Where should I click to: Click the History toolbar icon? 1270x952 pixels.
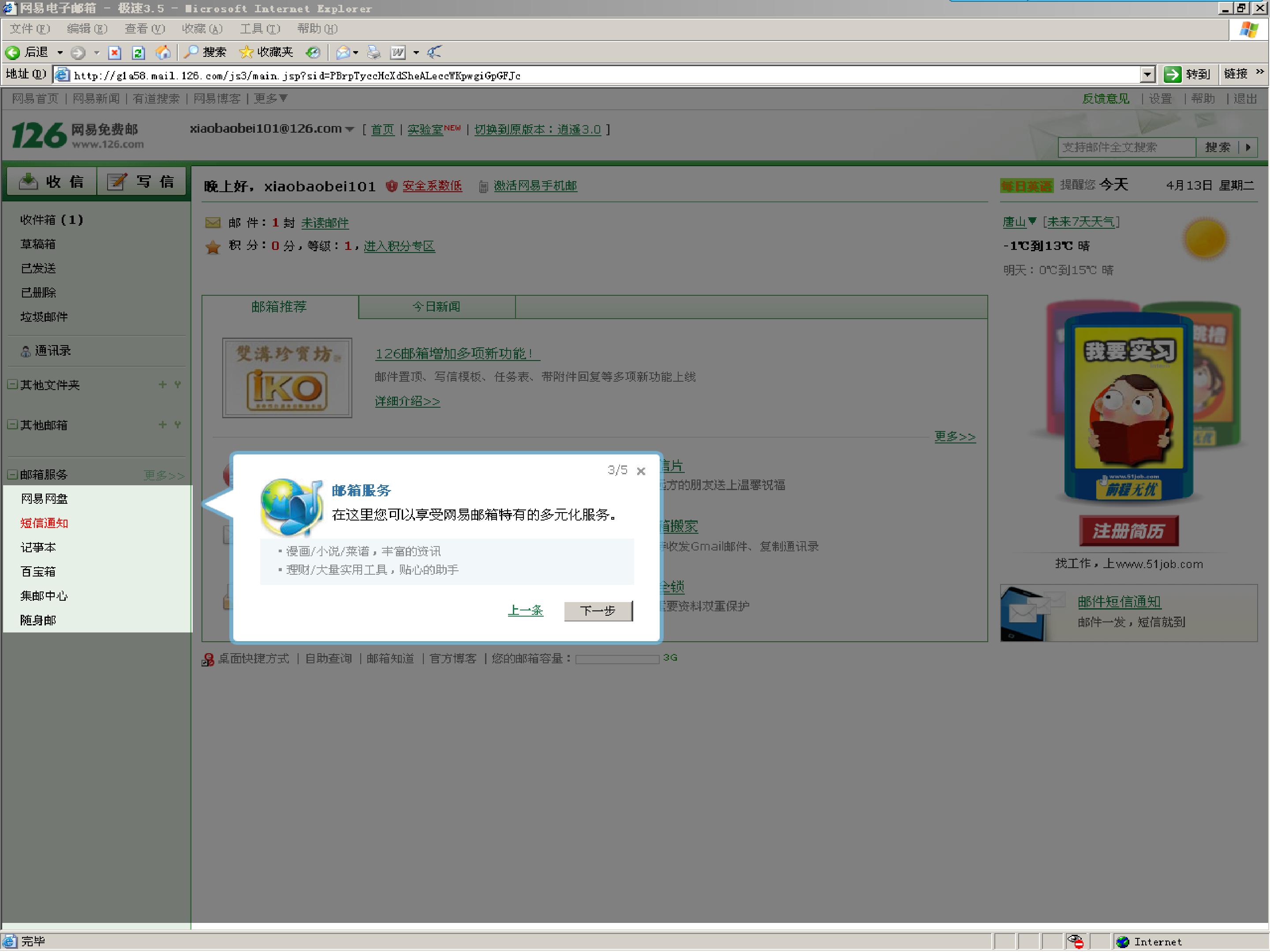point(313,53)
